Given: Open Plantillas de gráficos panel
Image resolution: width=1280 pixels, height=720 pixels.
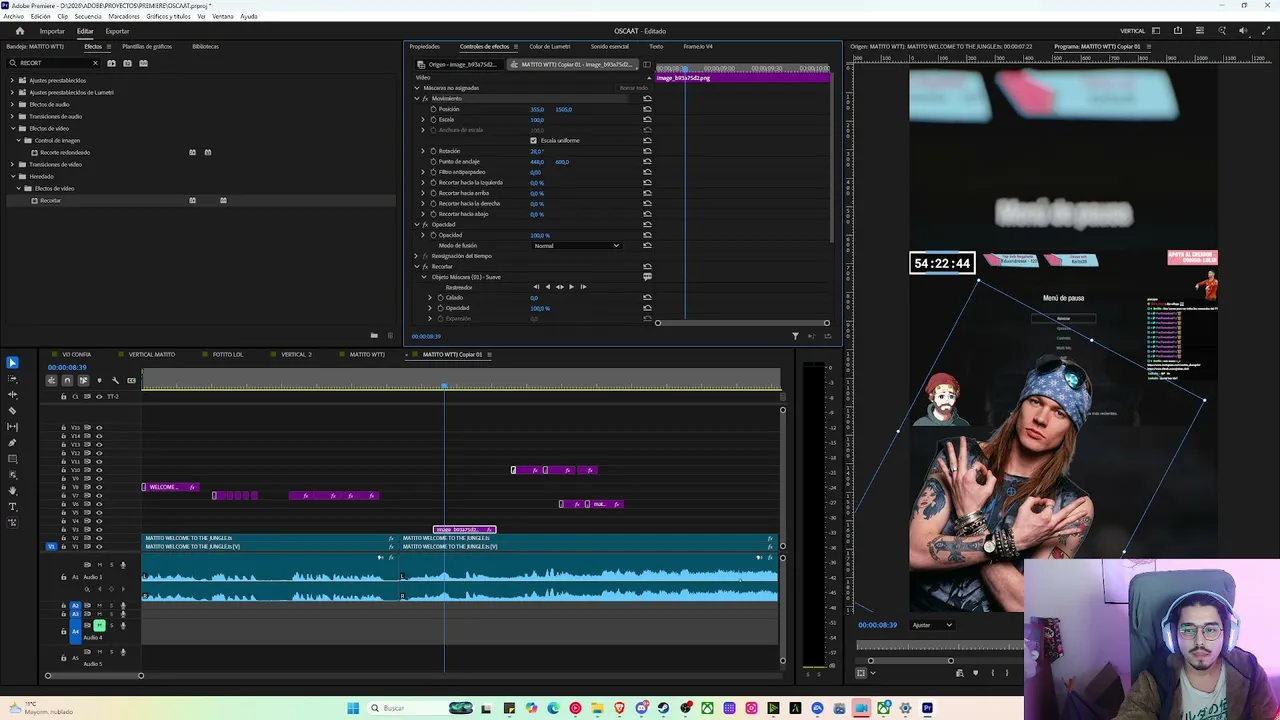Looking at the screenshot, I should pyautogui.click(x=147, y=47).
